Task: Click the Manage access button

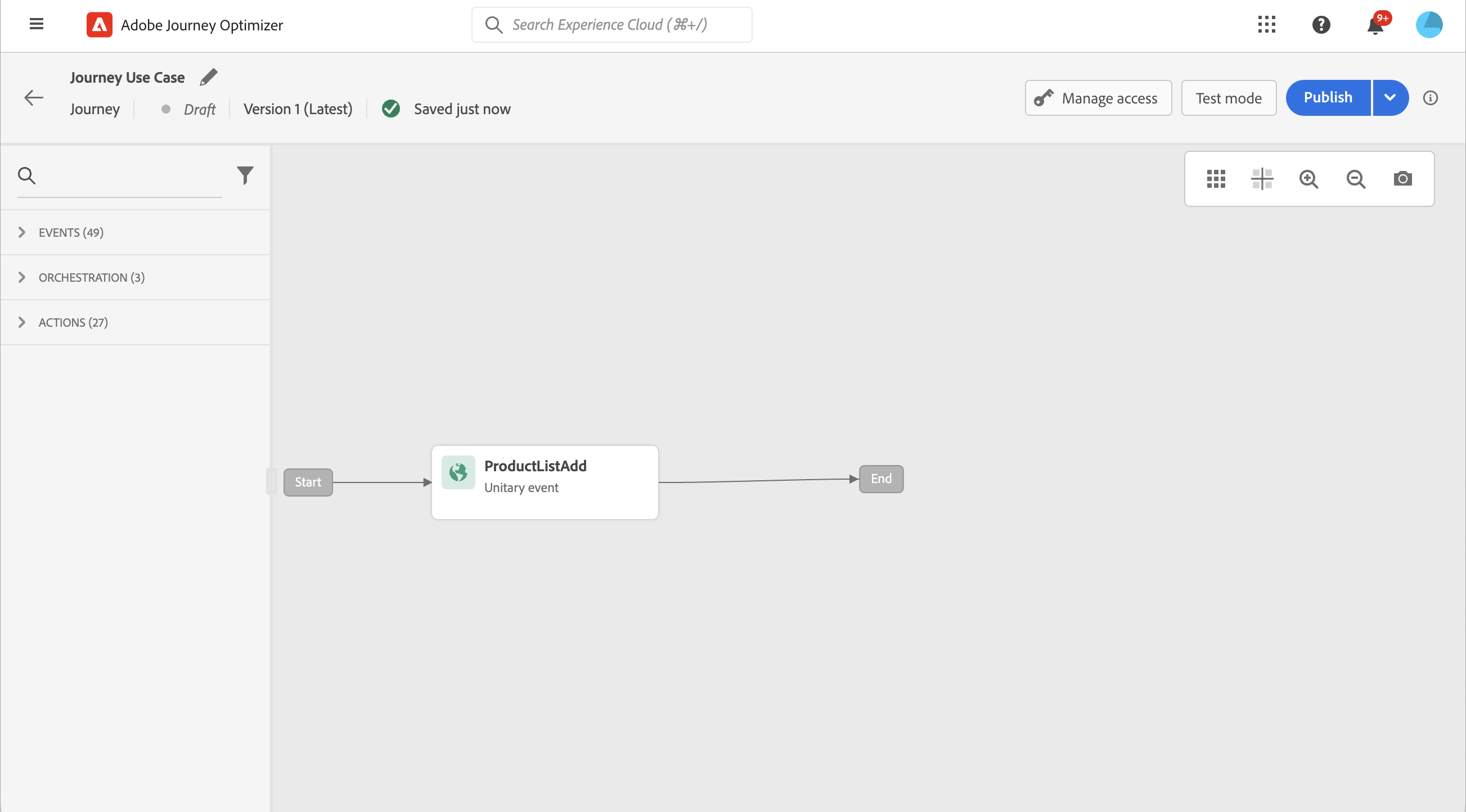Action: click(1098, 98)
